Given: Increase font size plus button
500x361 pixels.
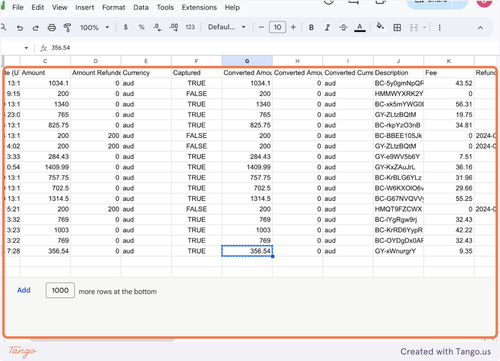Looking at the screenshot, I should coord(293,27).
